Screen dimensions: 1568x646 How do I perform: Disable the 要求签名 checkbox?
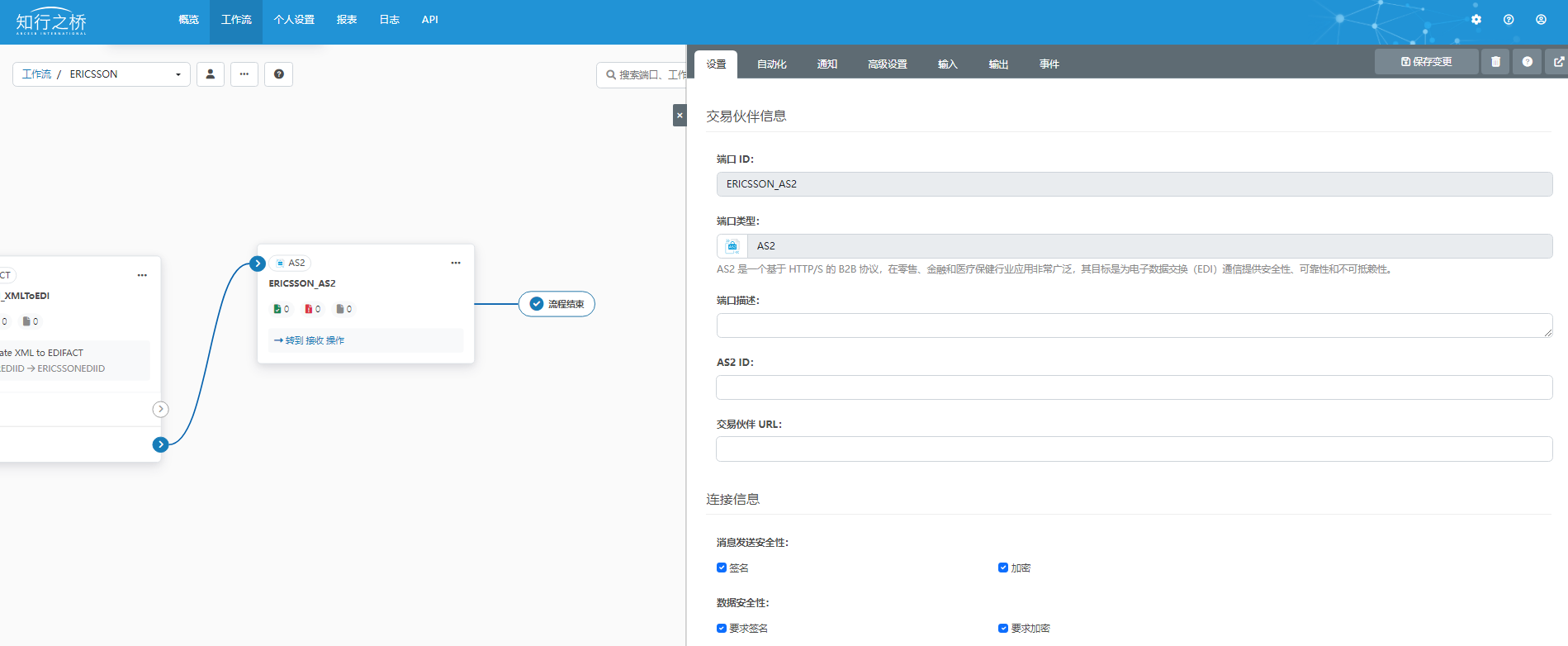tap(722, 628)
